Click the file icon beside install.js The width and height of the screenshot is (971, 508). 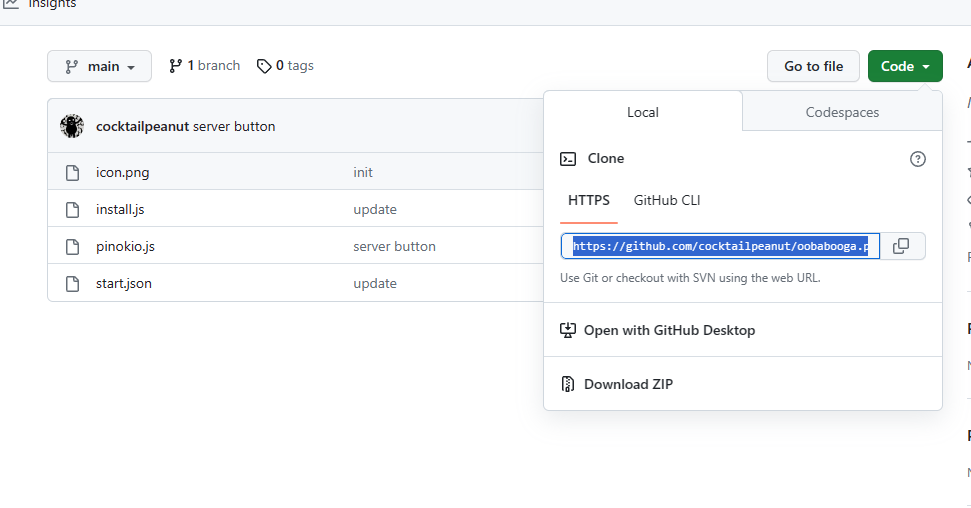(x=72, y=210)
